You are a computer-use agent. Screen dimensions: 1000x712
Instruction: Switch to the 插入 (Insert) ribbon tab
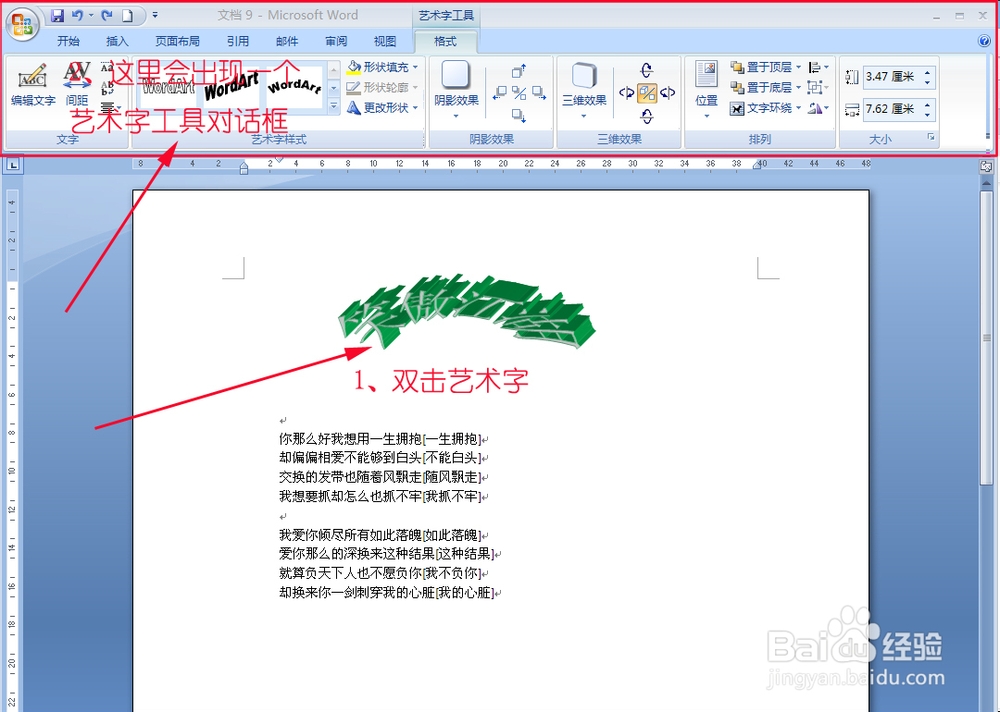click(x=117, y=41)
